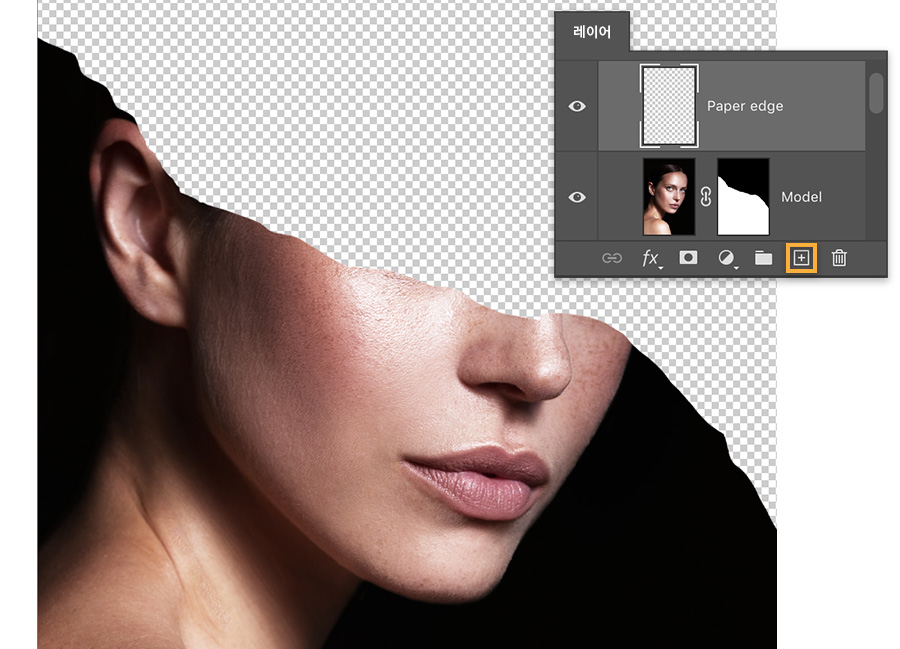Add a layer mask from panel footer
Viewport: 900px width, 649px height.
tap(688, 257)
